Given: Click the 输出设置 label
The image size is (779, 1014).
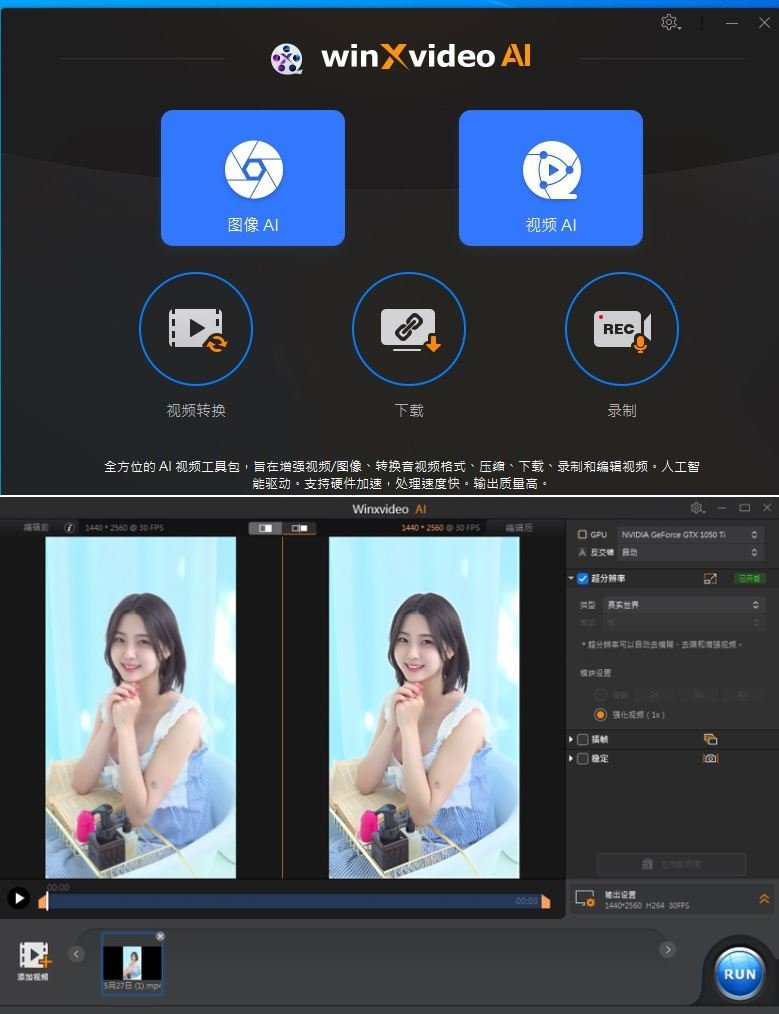Looking at the screenshot, I should [x=621, y=894].
